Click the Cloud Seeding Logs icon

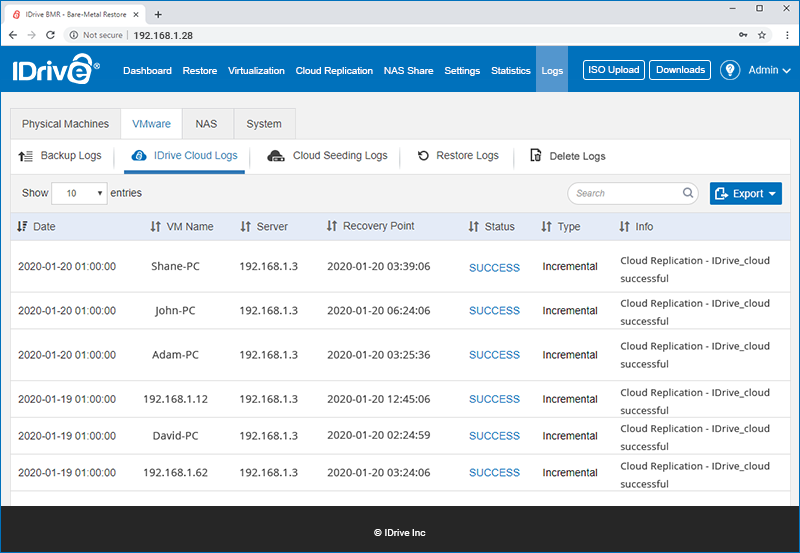click(x=276, y=156)
